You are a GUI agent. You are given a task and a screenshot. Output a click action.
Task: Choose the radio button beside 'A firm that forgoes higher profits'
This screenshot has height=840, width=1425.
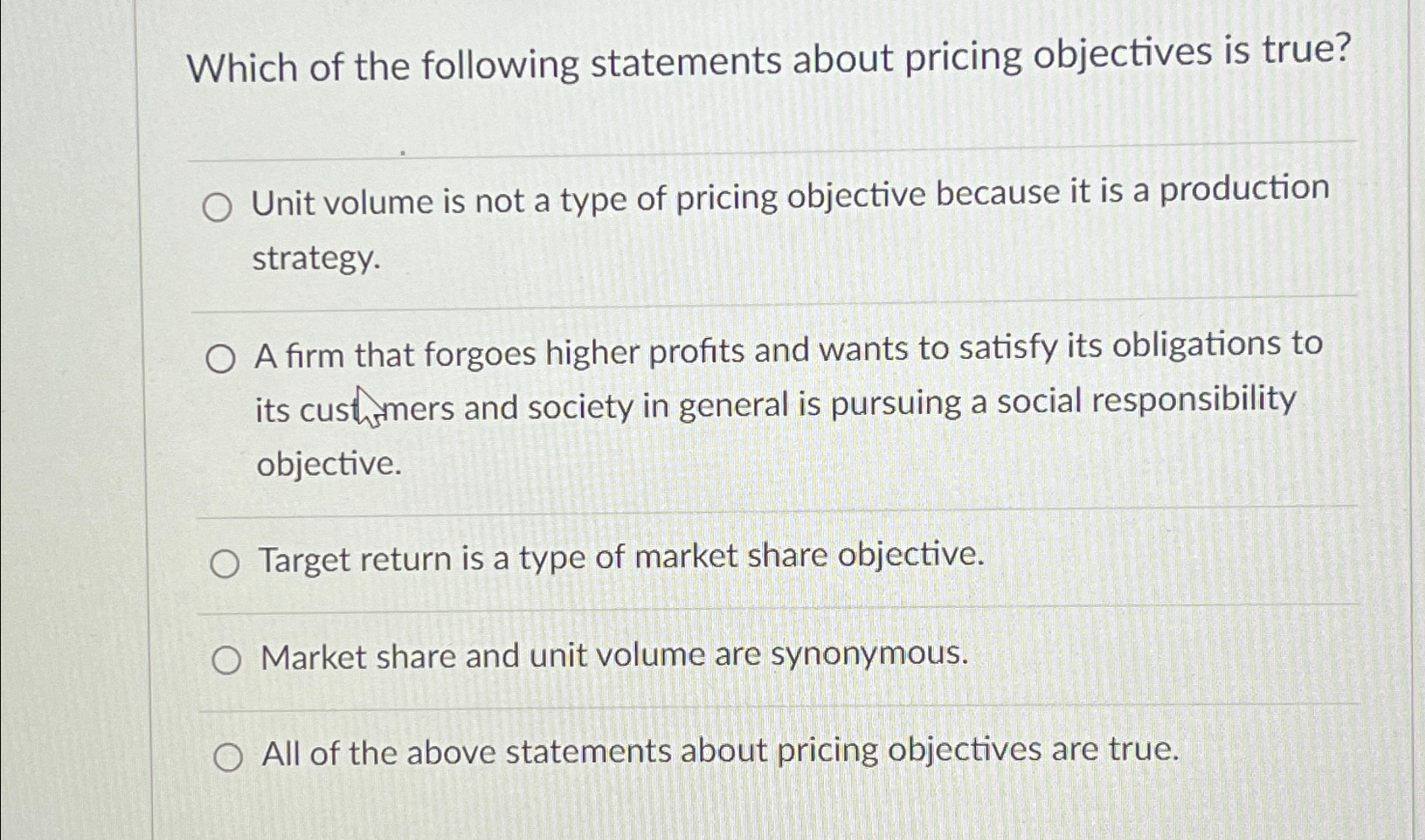(x=220, y=360)
